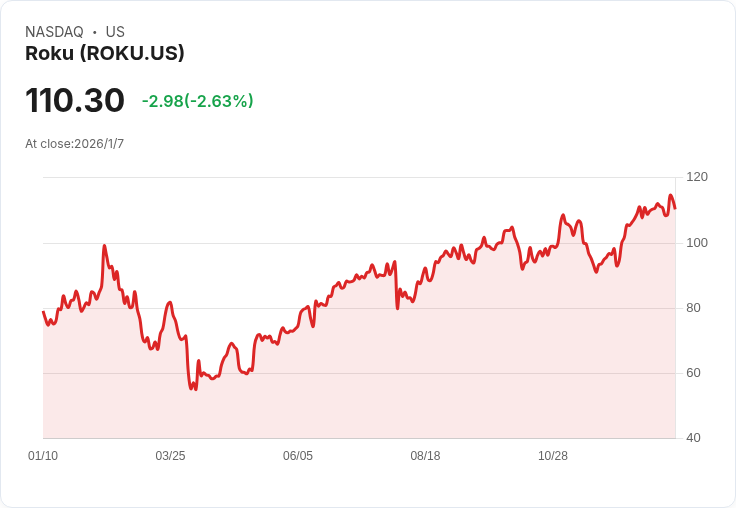This screenshot has height=508, width=736.
Task: Click the -2.98(-2.63%) change value
Action: pyautogui.click(x=197, y=101)
